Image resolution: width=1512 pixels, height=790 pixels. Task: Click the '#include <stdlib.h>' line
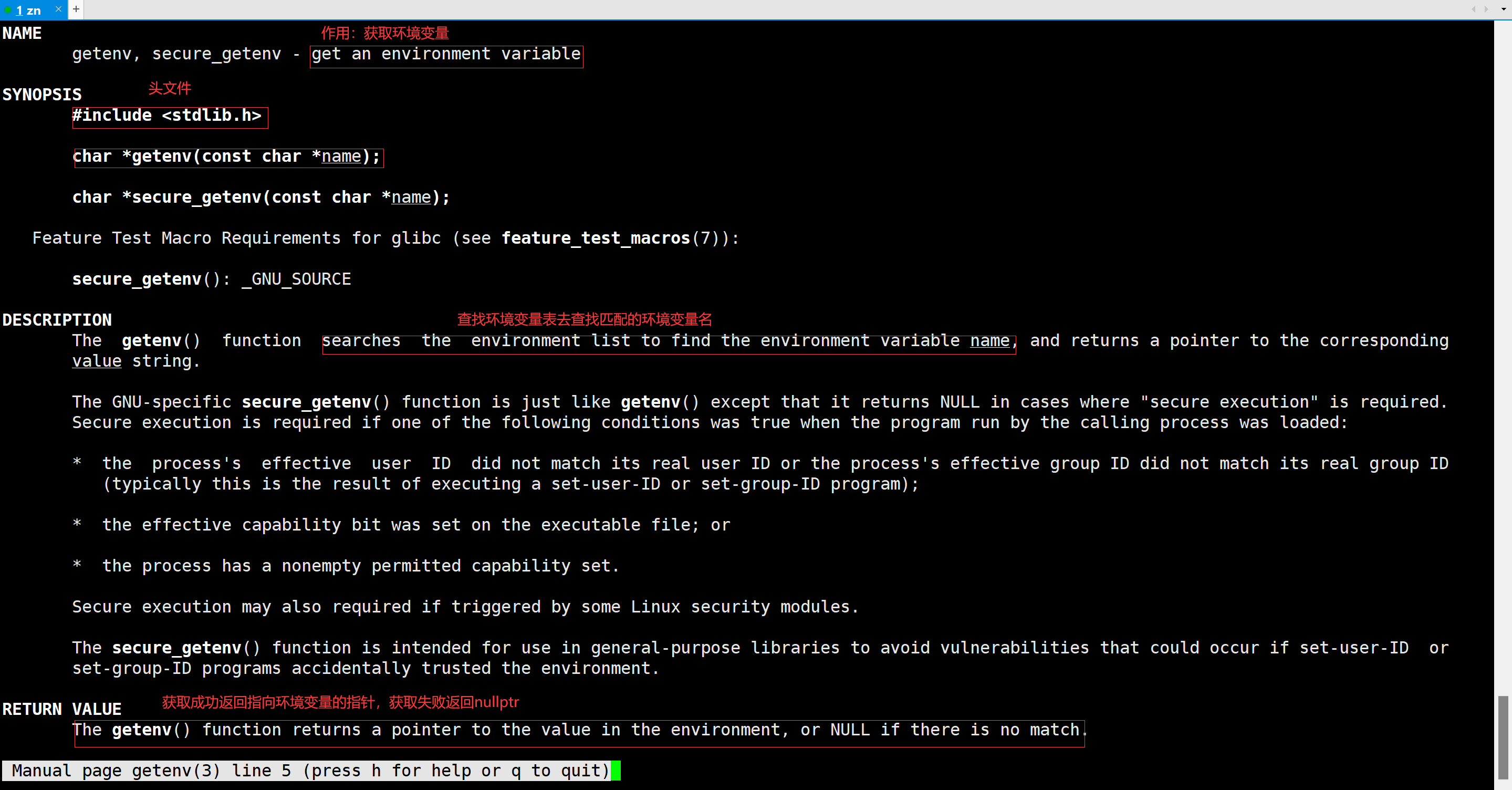click(x=166, y=116)
